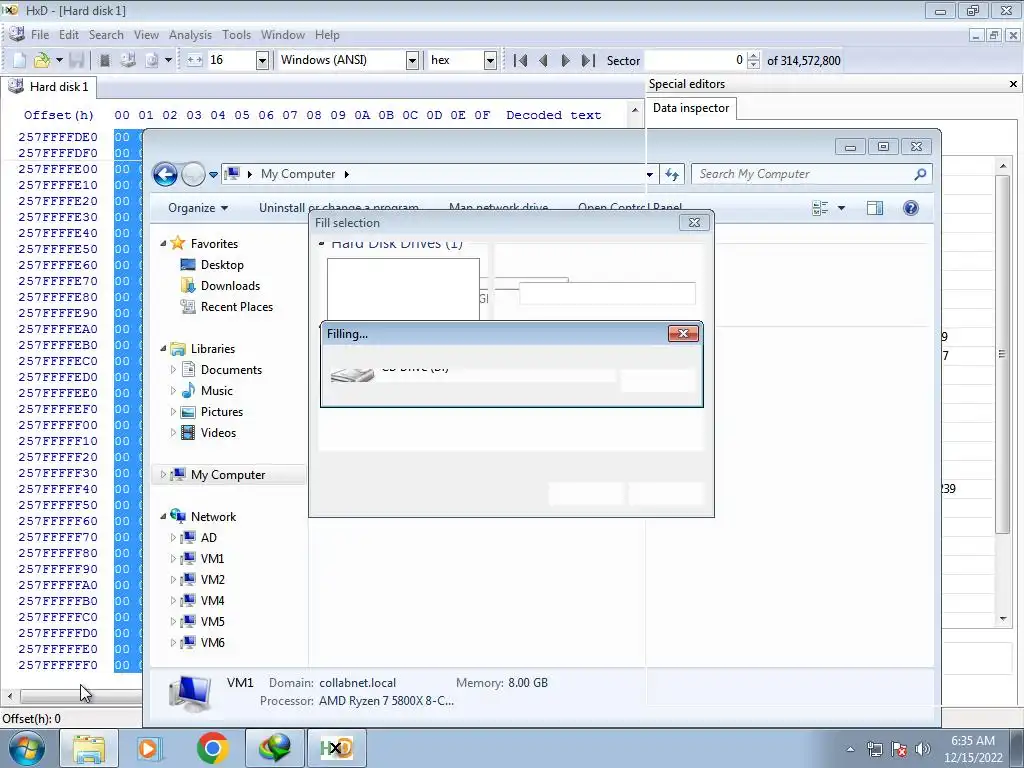Open the Organize dropdown in Explorer
Viewport: 1024px width, 768px height.
click(198, 208)
